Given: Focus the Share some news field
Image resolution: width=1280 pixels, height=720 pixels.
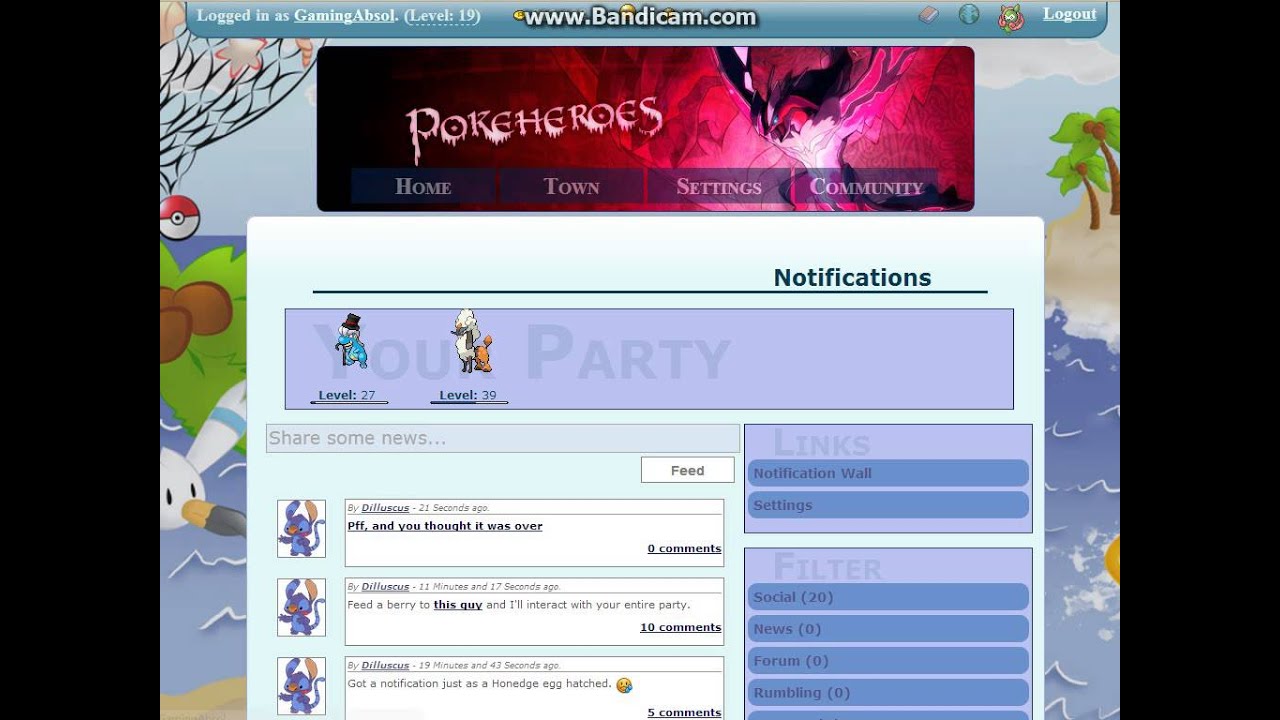Looking at the screenshot, I should [503, 438].
